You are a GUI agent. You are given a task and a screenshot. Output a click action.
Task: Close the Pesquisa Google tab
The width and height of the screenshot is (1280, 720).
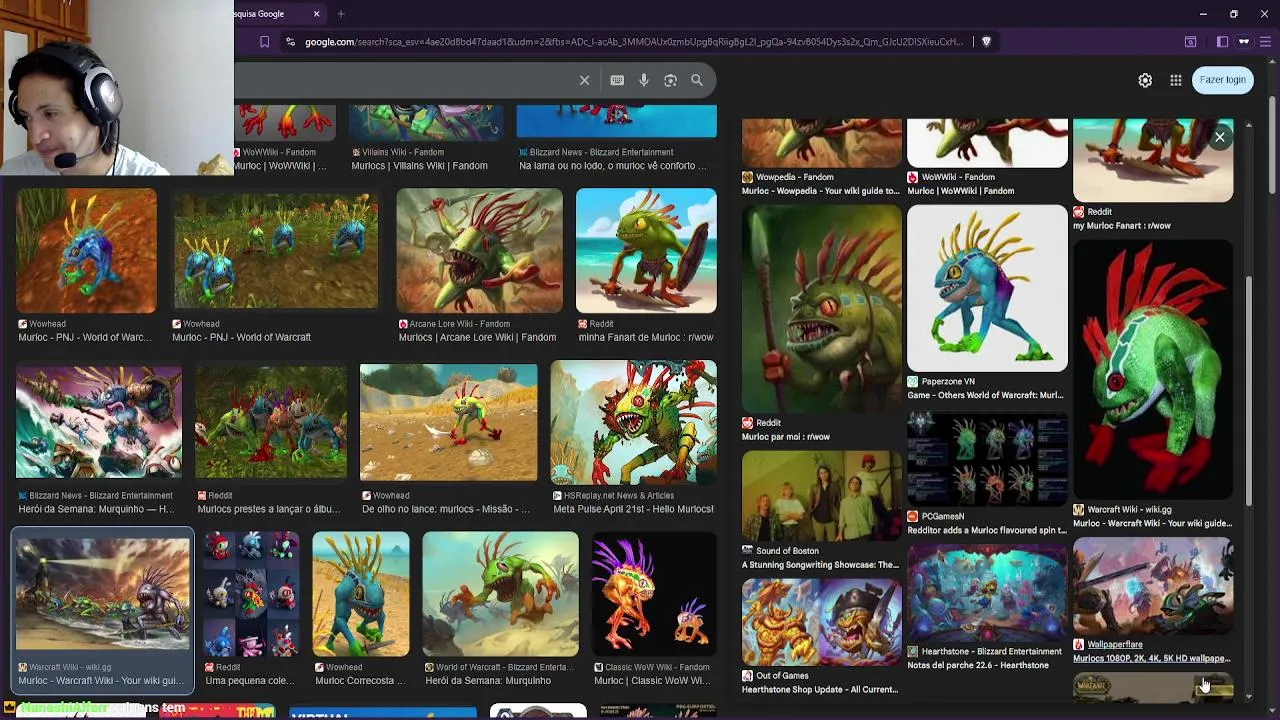pyautogui.click(x=316, y=14)
